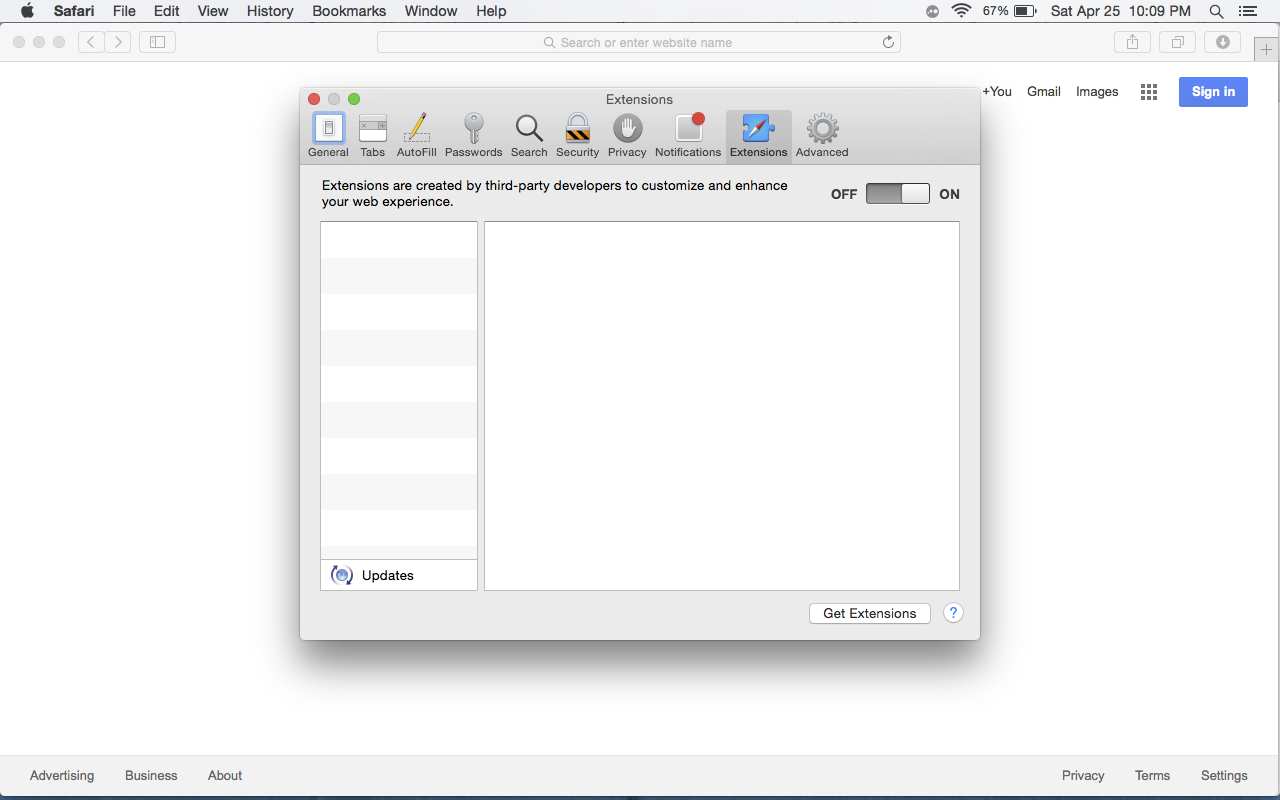
Task: Toggle the extensions OFF/ON switch
Action: coord(898,194)
